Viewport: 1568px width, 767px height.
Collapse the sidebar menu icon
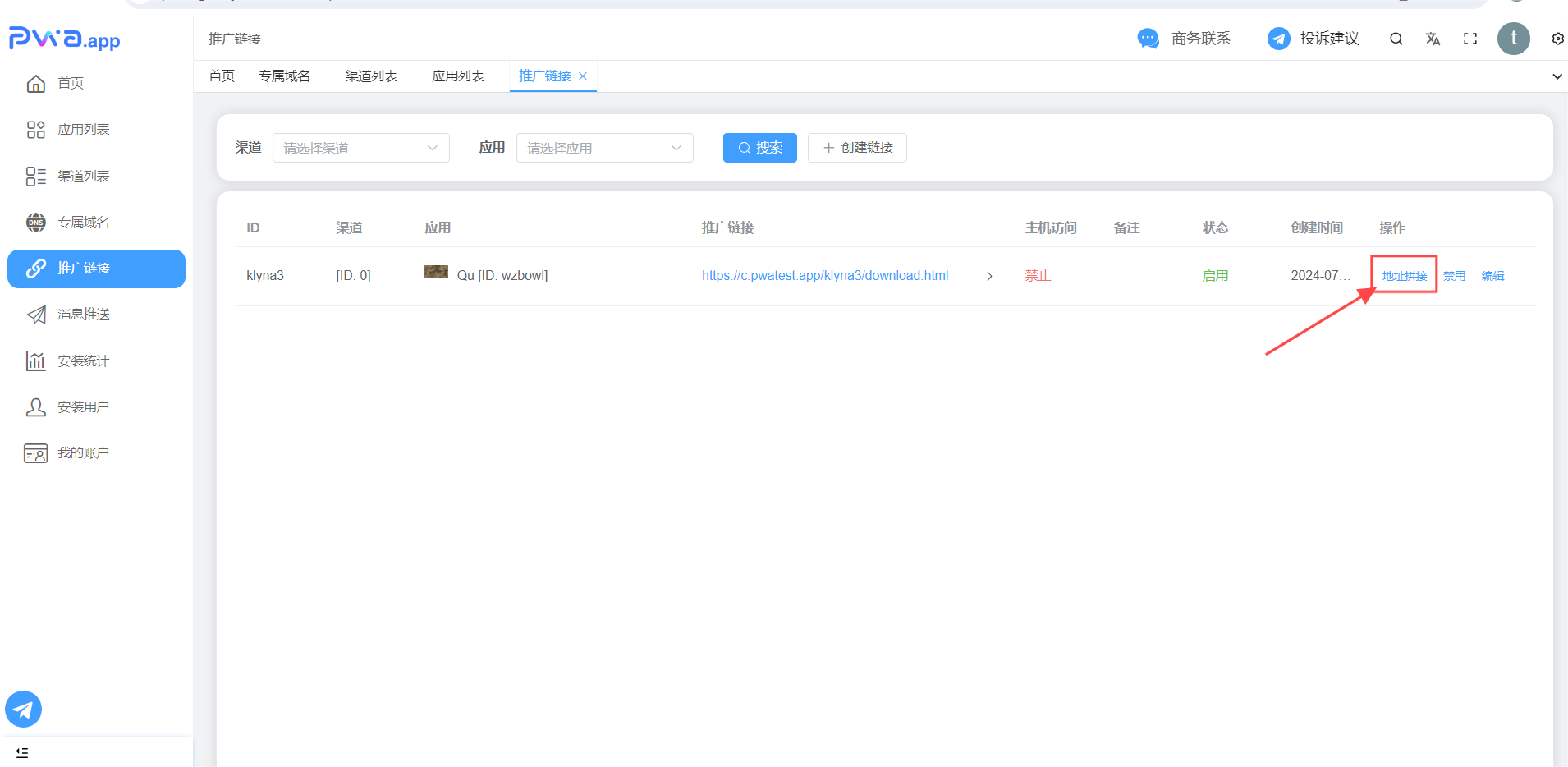pos(22,752)
